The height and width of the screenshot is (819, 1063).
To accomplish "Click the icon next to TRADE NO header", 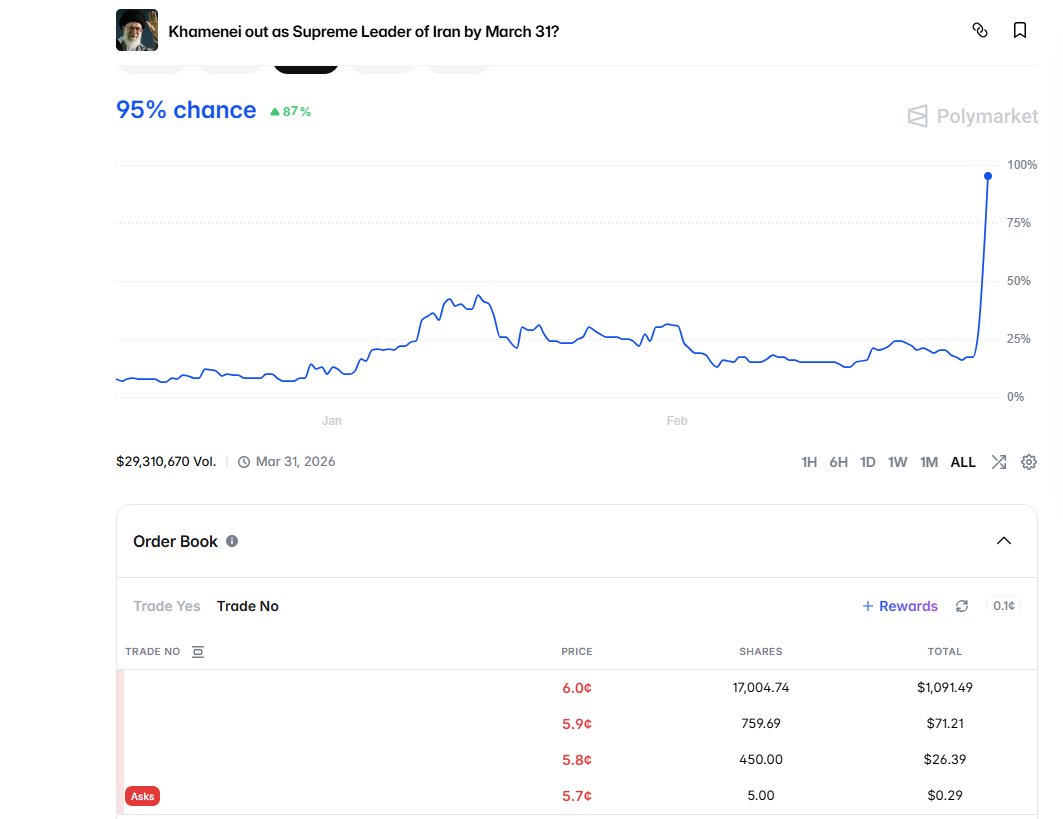I will (198, 652).
